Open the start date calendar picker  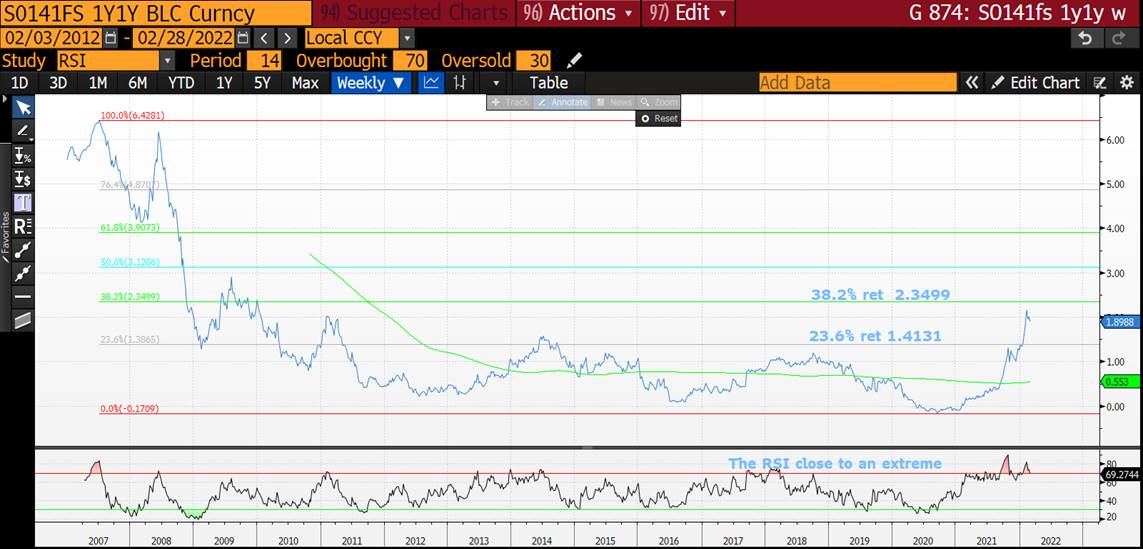tap(110, 38)
